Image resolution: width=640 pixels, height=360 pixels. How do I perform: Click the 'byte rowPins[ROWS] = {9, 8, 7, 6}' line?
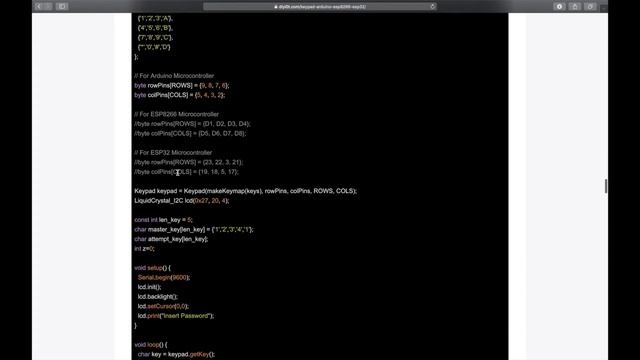point(182,85)
